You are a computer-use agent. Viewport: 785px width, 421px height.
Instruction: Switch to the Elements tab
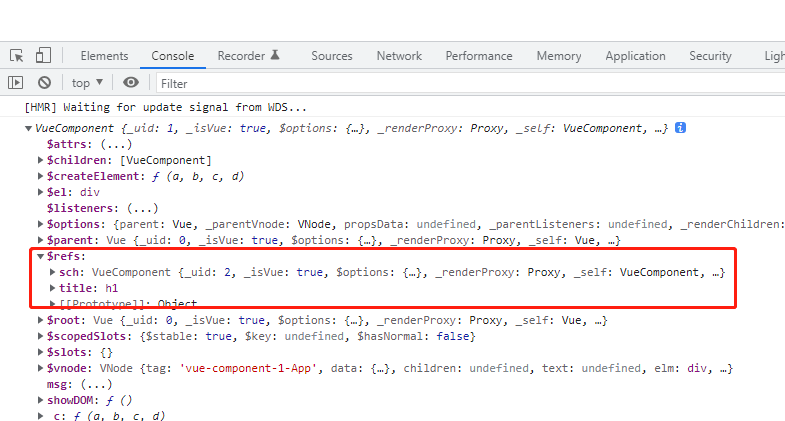point(104,56)
